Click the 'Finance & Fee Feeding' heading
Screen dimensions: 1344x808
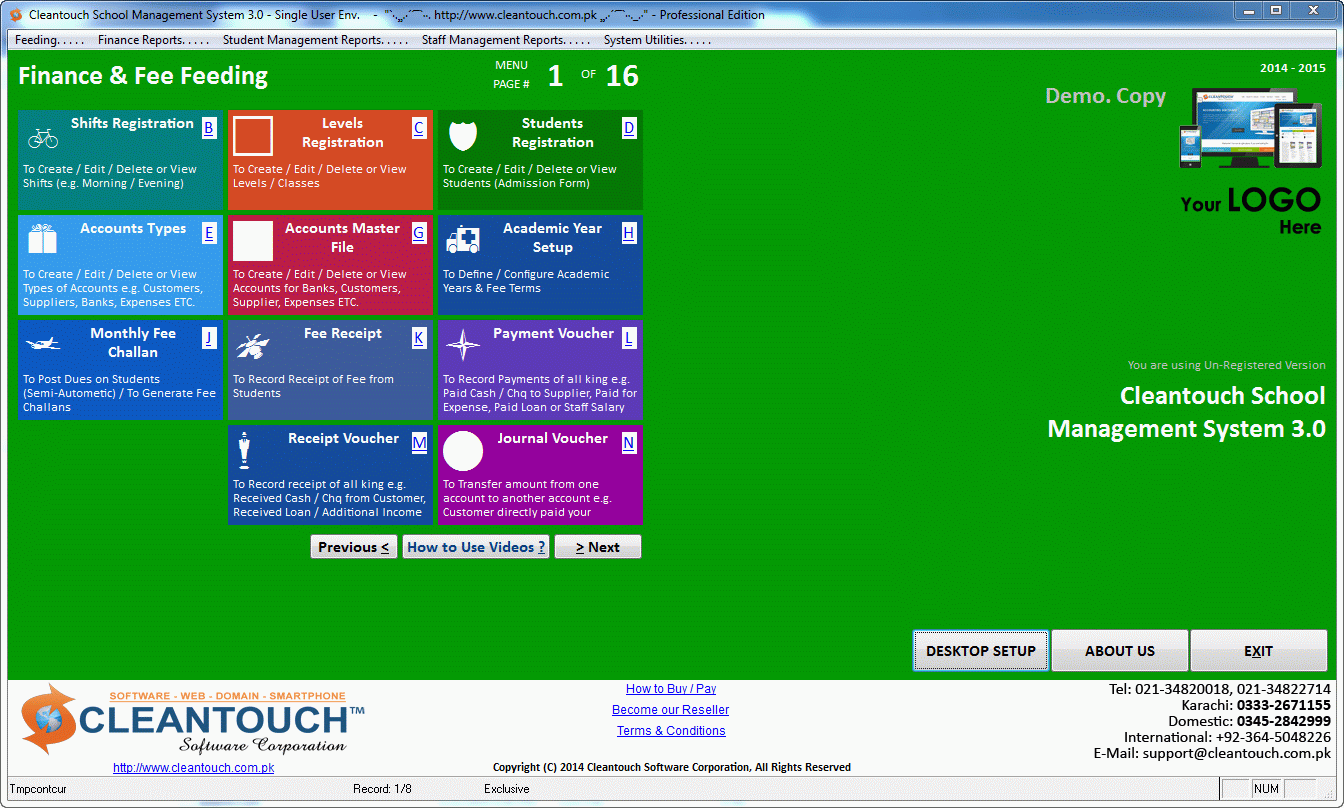point(143,76)
